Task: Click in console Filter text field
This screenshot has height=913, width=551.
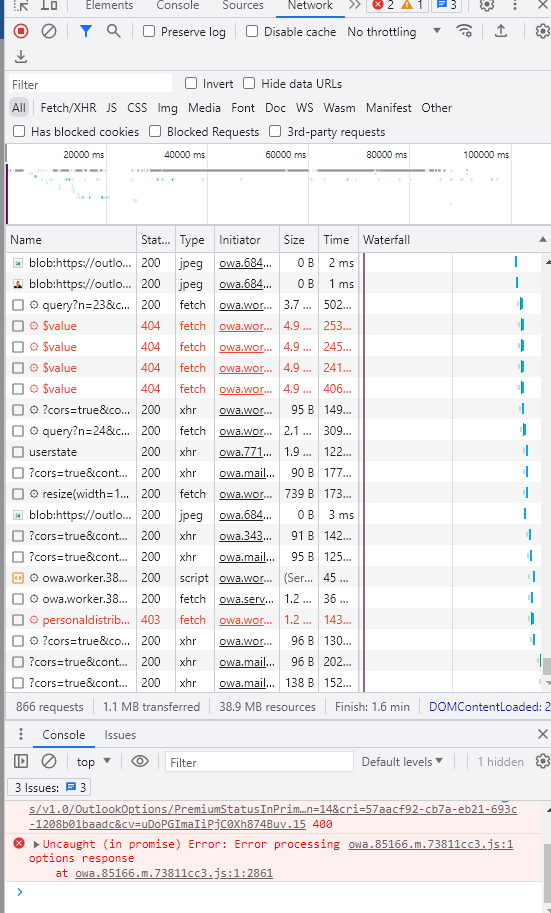Action: [259, 762]
